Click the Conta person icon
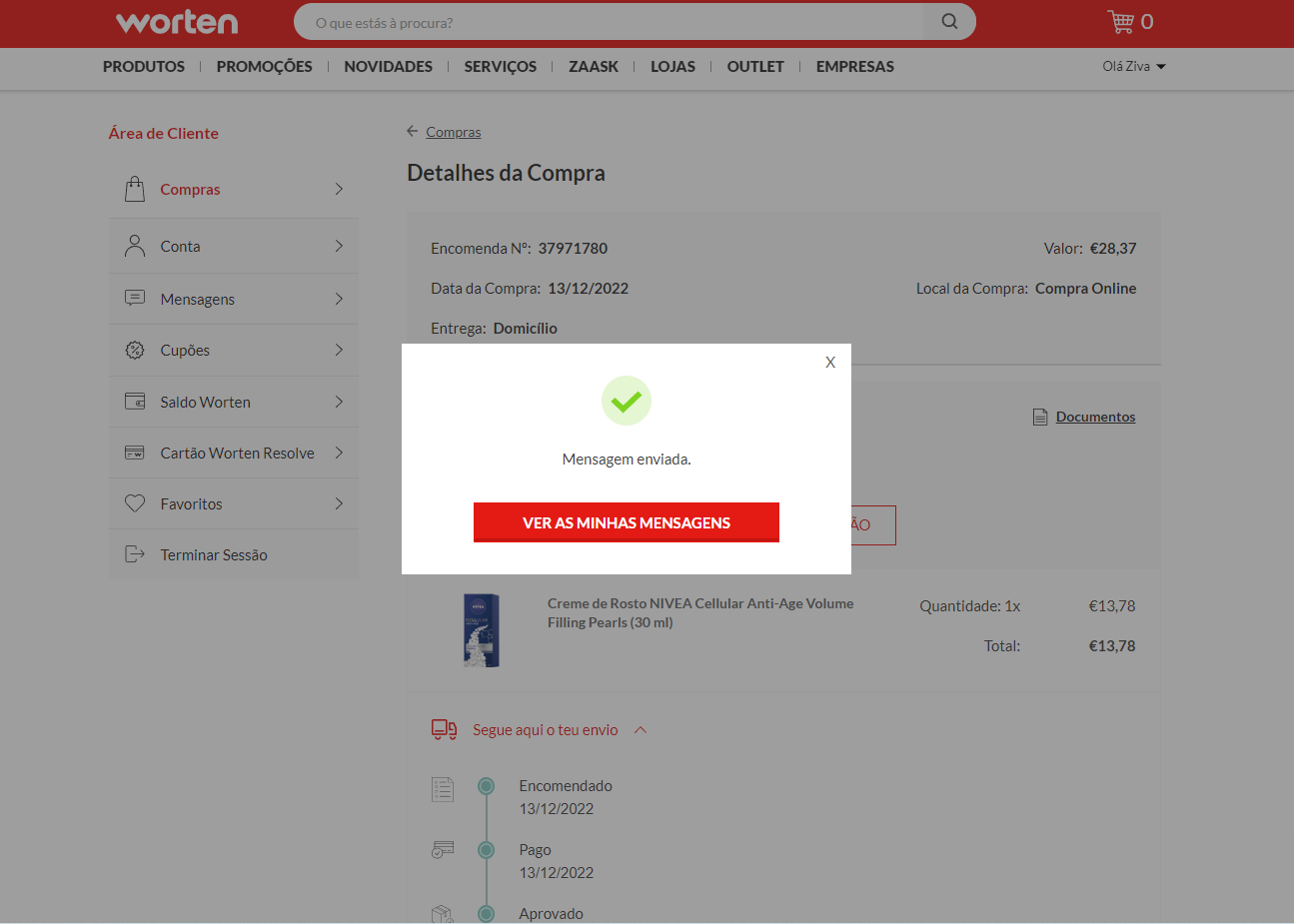Image resolution: width=1294 pixels, height=924 pixels. click(x=135, y=246)
